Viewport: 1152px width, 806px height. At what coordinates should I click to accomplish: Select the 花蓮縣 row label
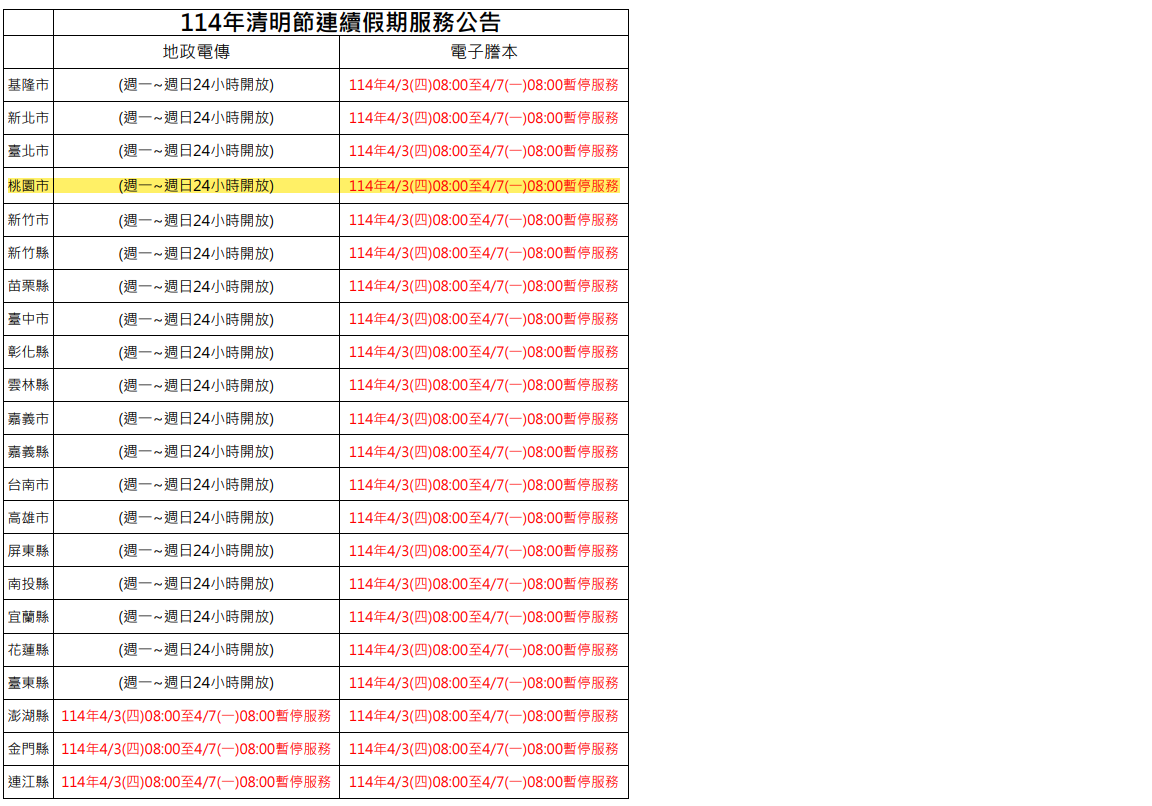pos(29,650)
